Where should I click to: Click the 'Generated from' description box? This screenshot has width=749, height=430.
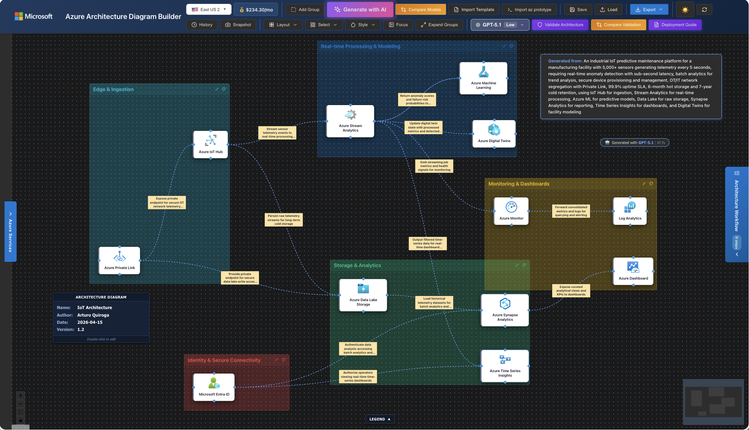pos(631,86)
